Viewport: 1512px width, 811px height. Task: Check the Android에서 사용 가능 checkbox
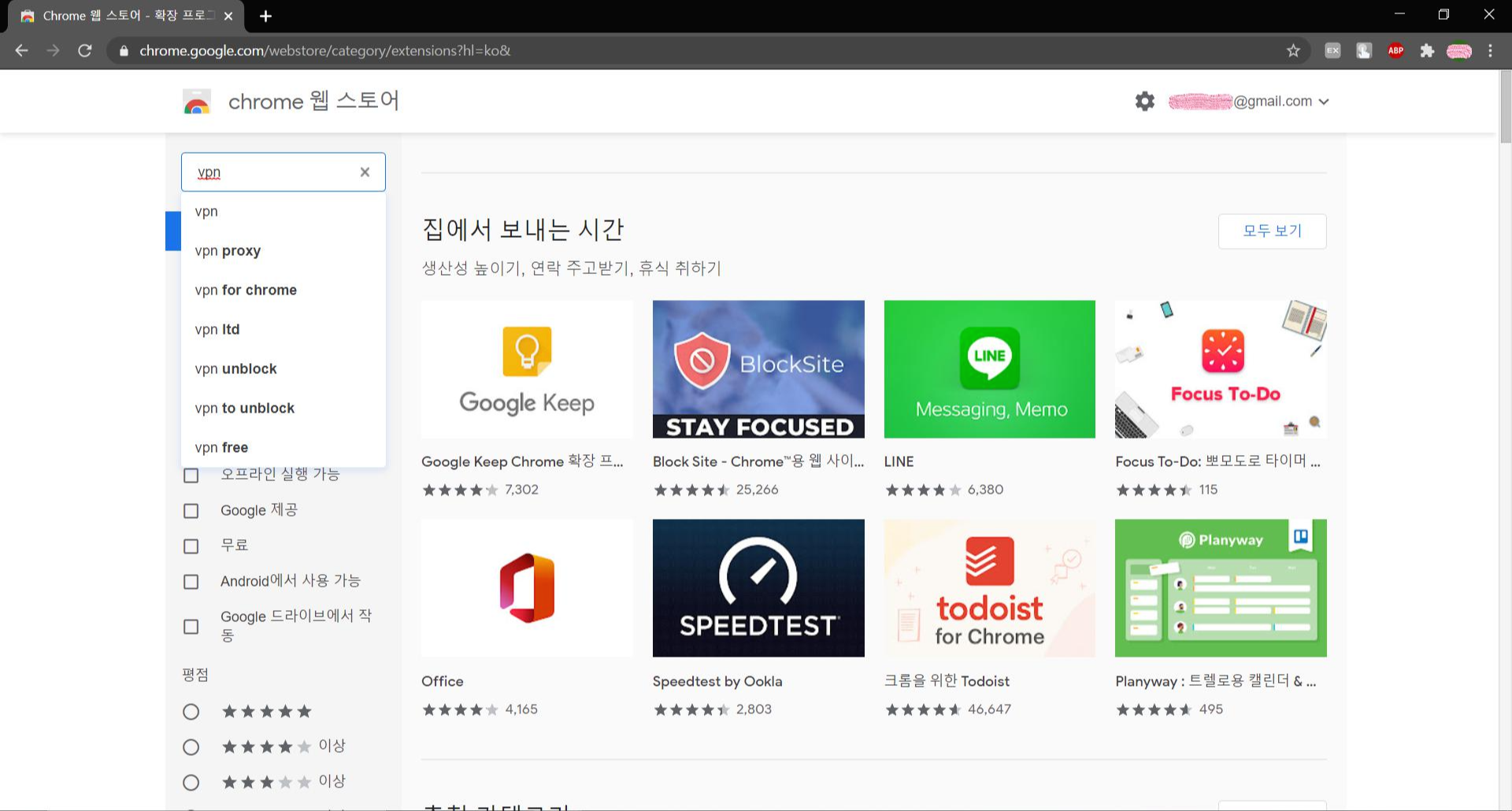(x=191, y=582)
